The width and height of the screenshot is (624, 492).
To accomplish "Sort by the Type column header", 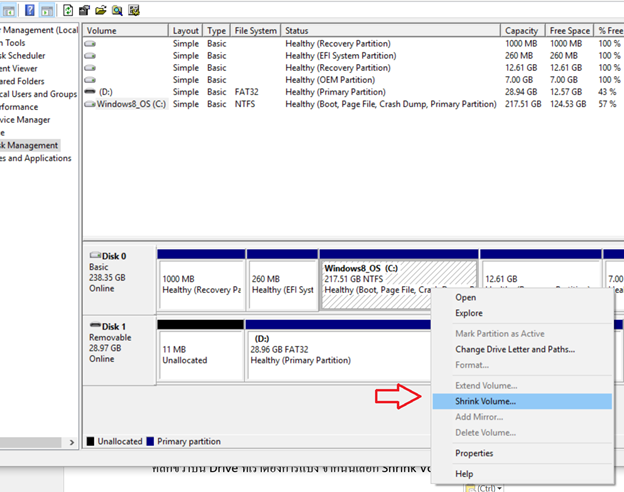I will click(x=216, y=31).
